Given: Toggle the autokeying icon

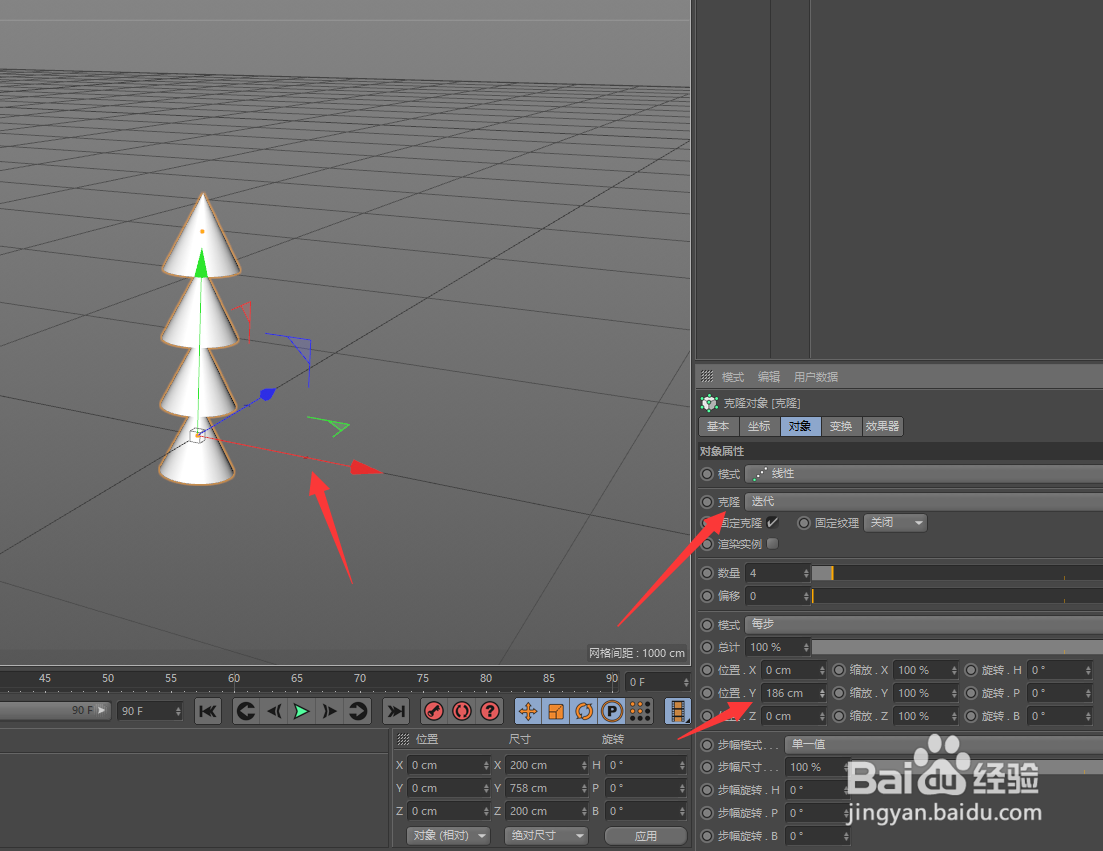Looking at the screenshot, I should tap(462, 711).
